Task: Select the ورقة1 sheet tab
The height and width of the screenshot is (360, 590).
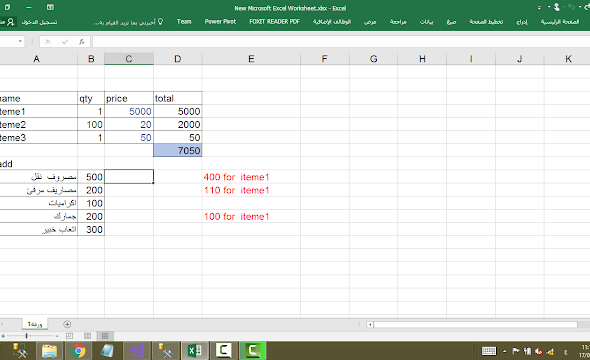Action: 35,324
